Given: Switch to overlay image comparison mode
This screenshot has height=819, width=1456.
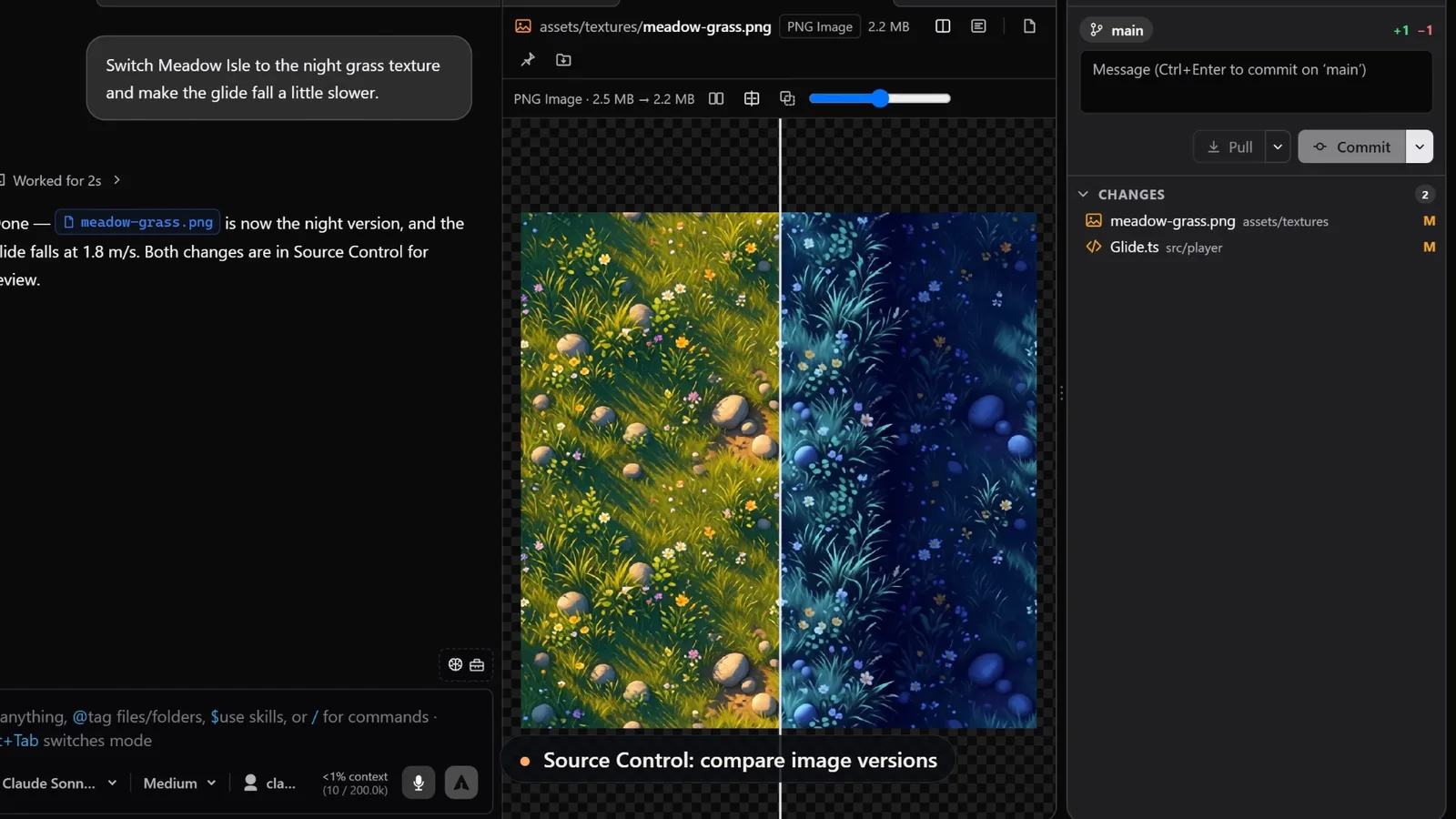Looking at the screenshot, I should coord(787,98).
